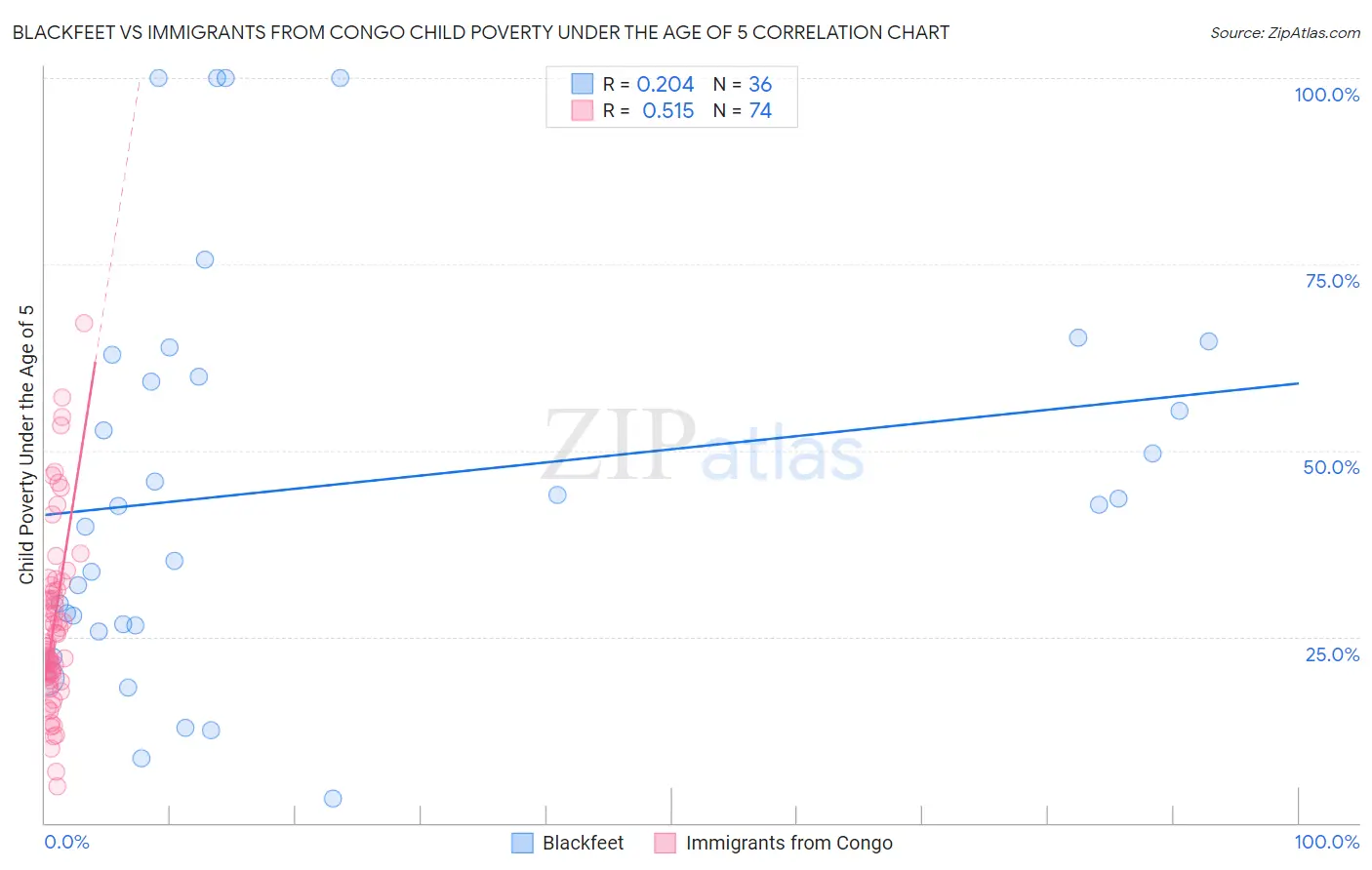Screen dimensions: 1372x870
Task: Click the rightmost blue data point near 65 percent
Action: [x=1209, y=341]
